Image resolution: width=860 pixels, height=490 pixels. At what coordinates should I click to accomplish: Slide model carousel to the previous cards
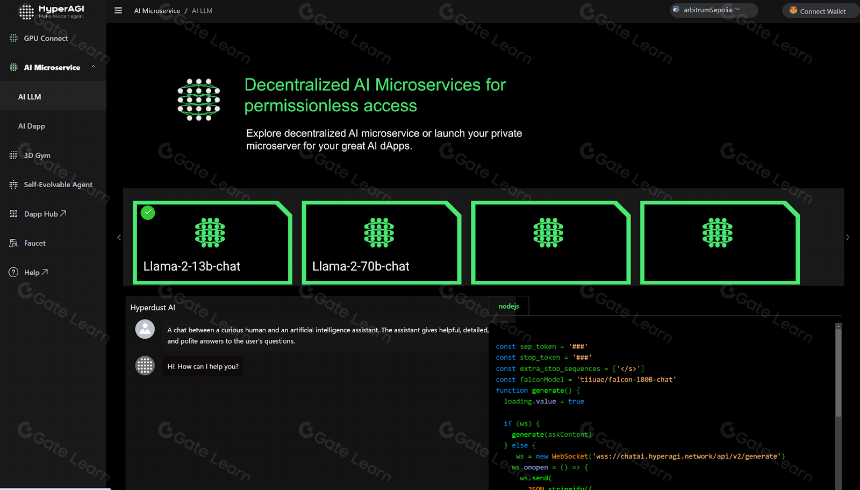(x=119, y=238)
